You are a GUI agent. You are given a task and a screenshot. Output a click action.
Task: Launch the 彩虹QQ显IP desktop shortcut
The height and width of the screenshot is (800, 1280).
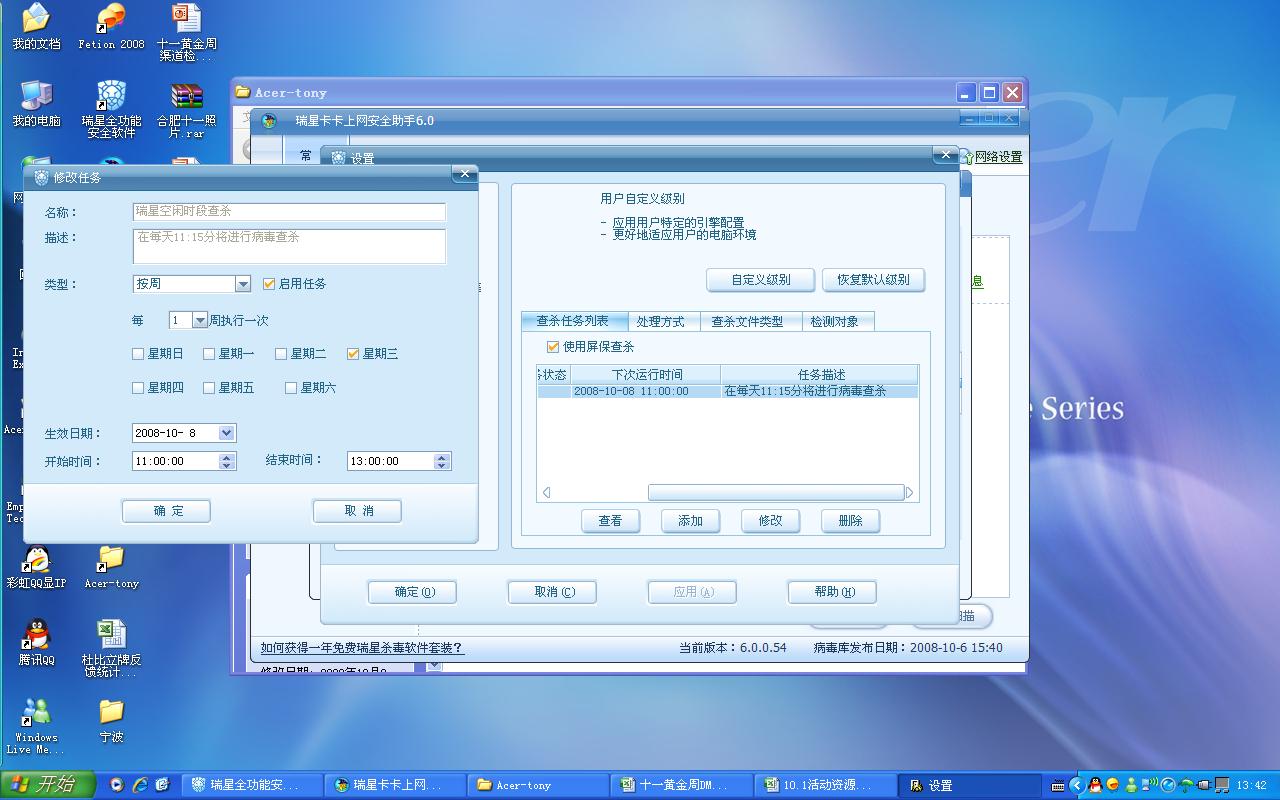coord(36,567)
